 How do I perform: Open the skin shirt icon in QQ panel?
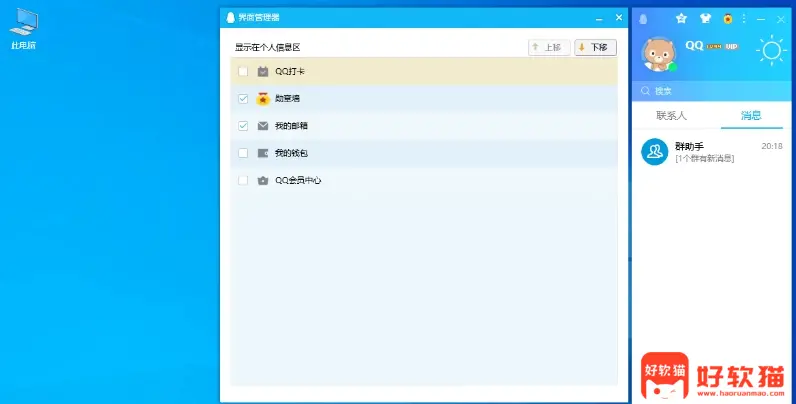pyautogui.click(x=705, y=19)
